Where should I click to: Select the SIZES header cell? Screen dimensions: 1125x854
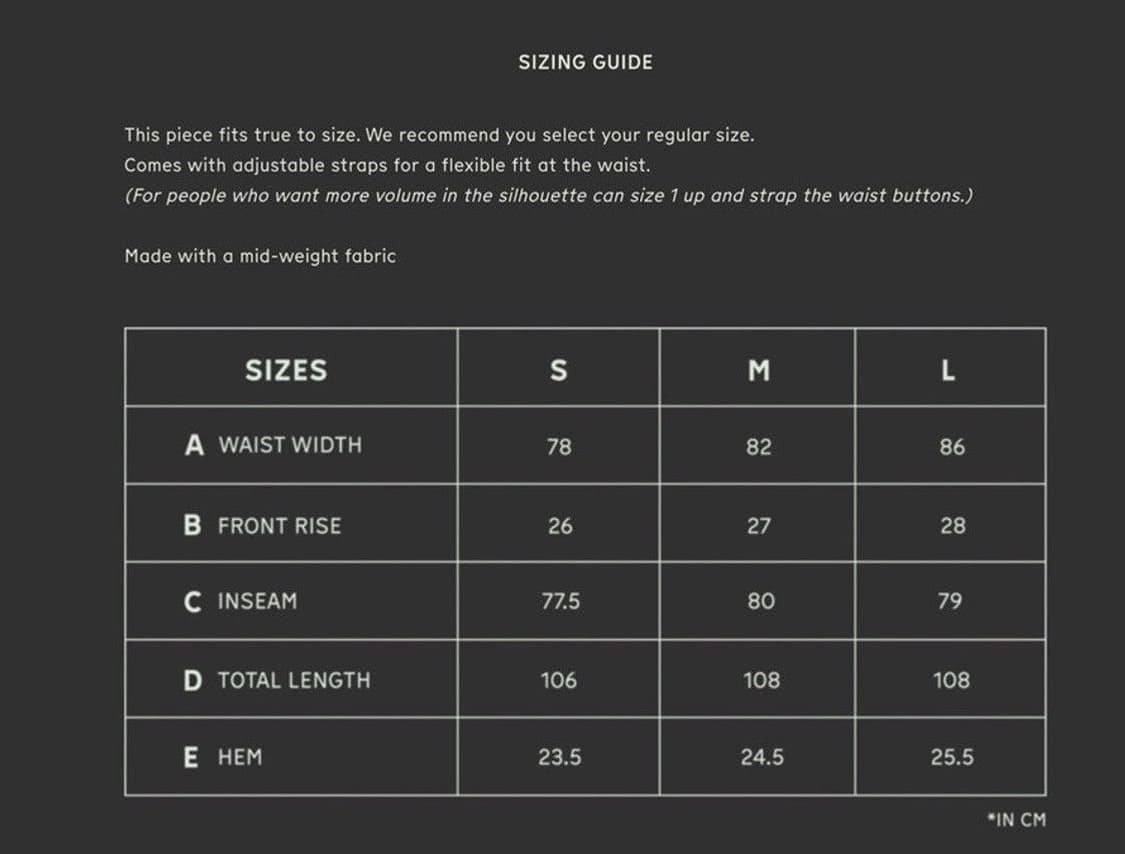tap(286, 370)
